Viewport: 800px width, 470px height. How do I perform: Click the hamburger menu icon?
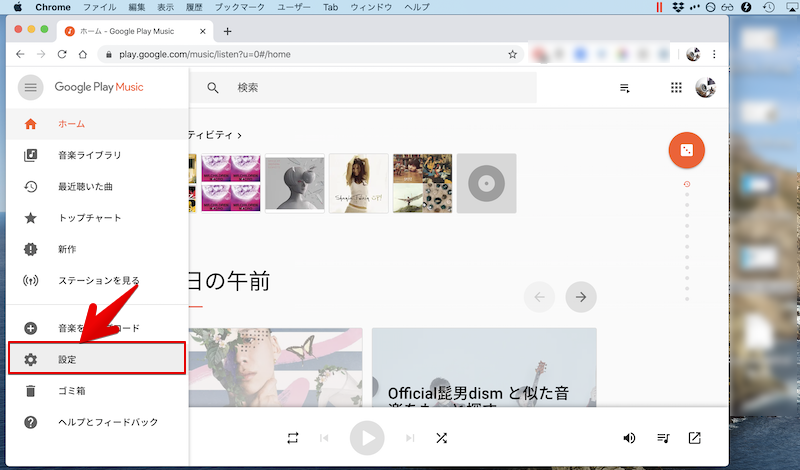click(x=30, y=88)
